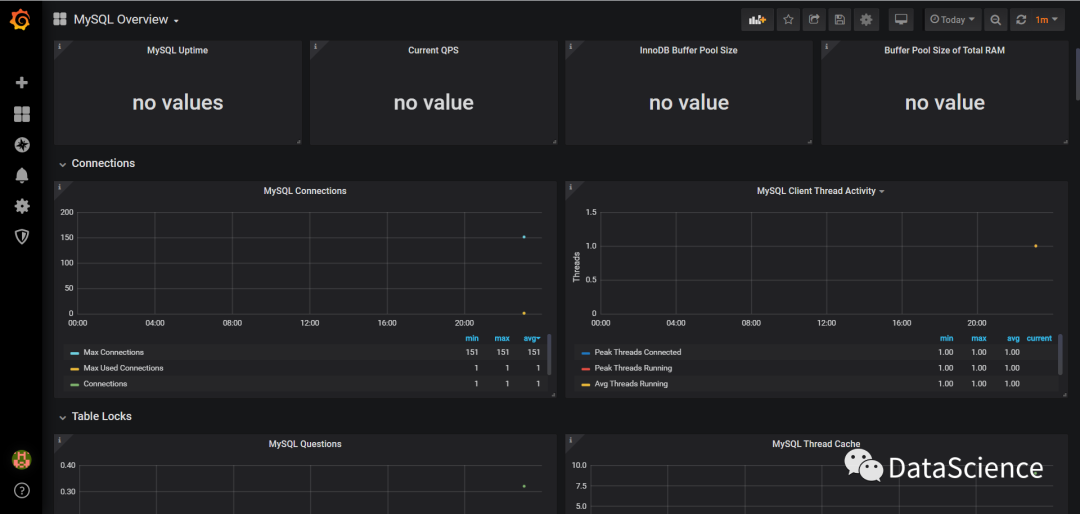Screen dimensions: 1080x514
Task: Open the MySQL Overview dashboard picker
Action: [x=125, y=20]
